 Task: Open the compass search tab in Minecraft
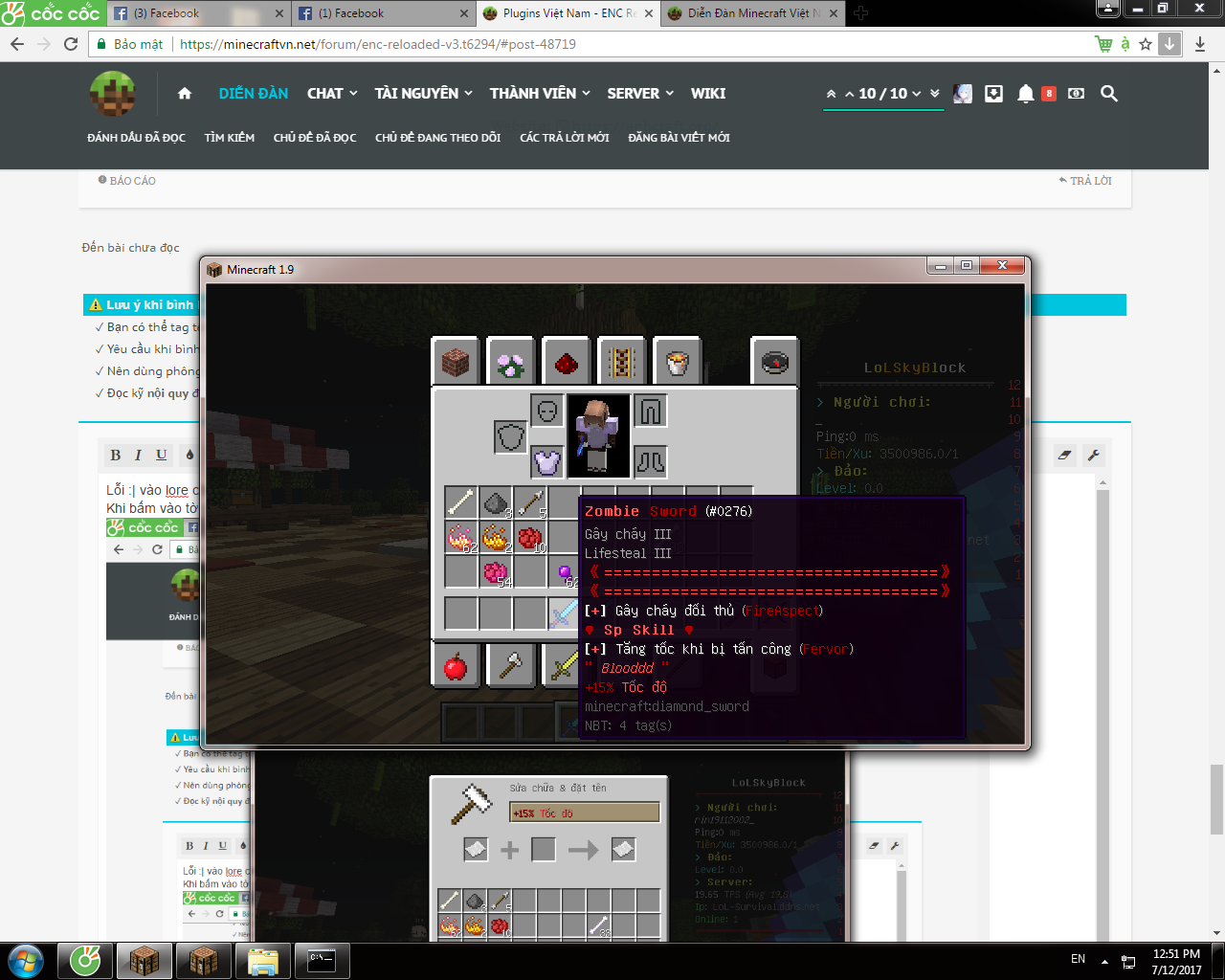(x=774, y=363)
